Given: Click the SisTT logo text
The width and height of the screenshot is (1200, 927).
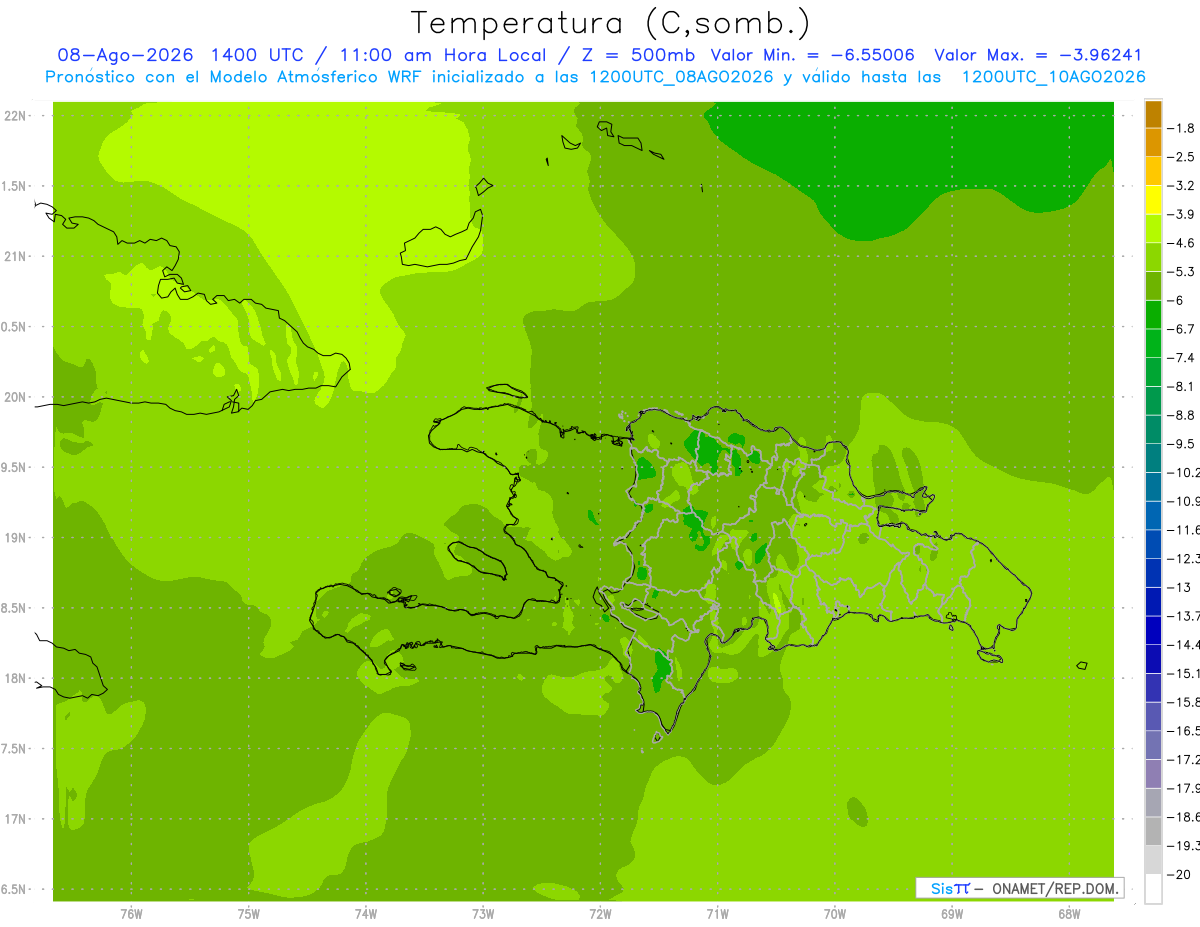Looking at the screenshot, I should click(x=950, y=888).
